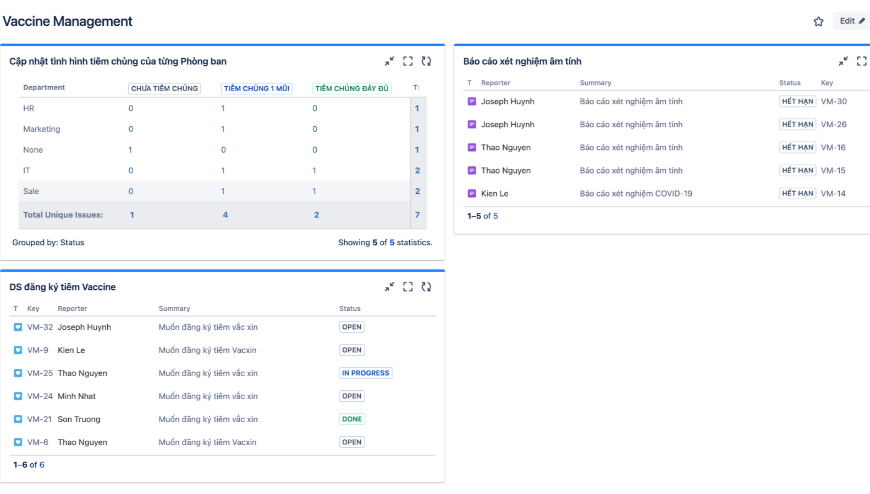
Task: Click the total count 6 in DS đăng ký pagination
Action: [x=42, y=465]
